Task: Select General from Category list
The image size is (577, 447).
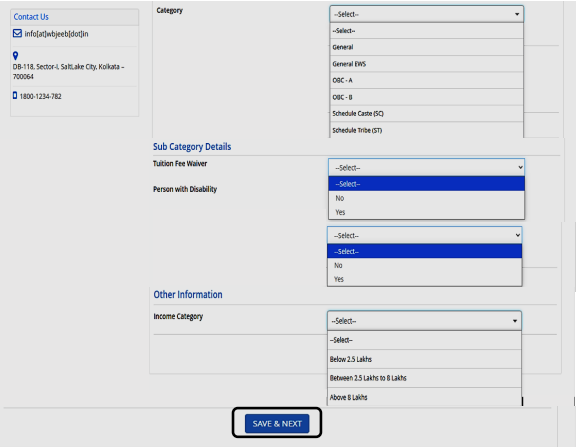Action: (x=426, y=47)
